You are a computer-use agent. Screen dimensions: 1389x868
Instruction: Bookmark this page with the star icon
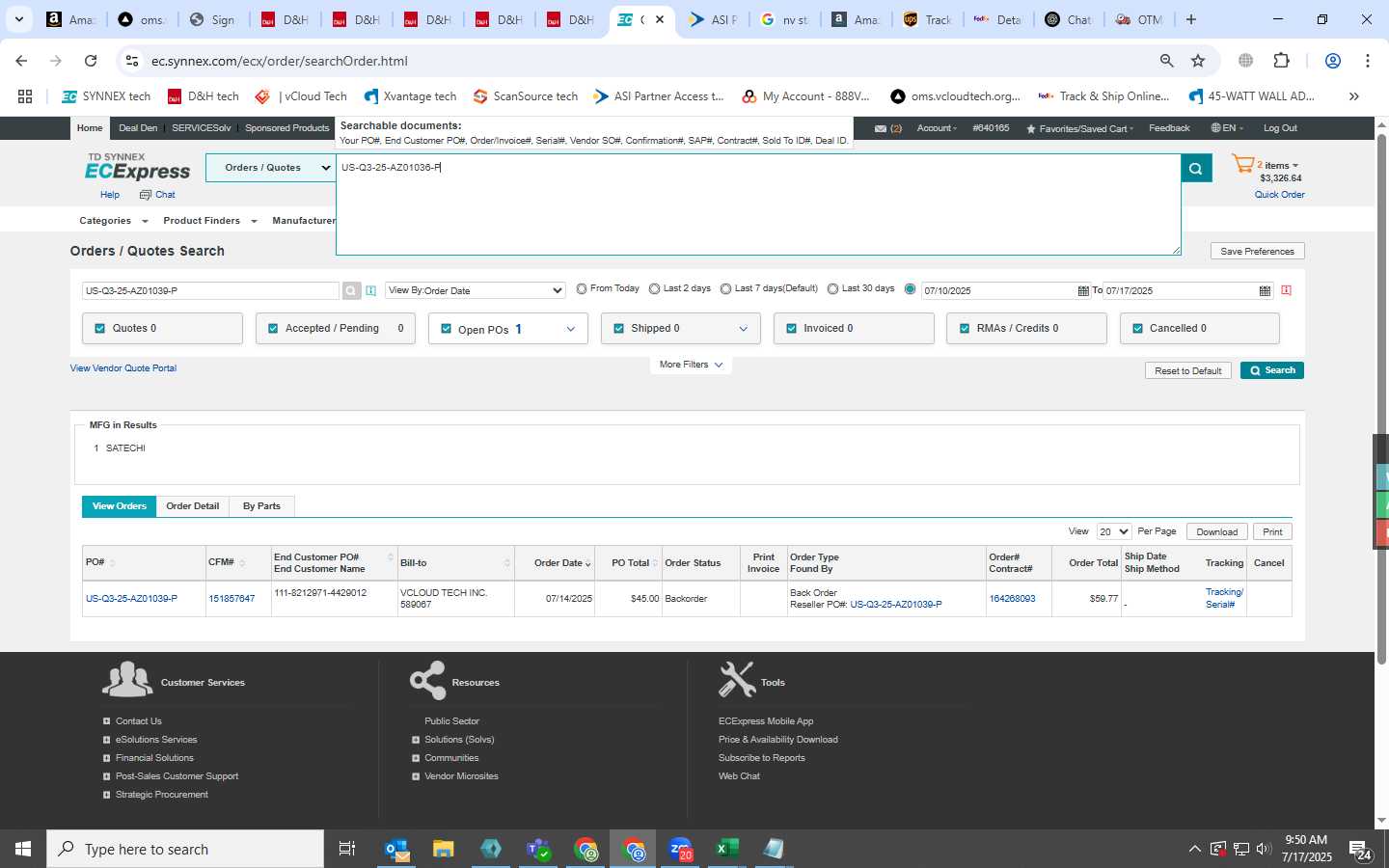coord(1198,61)
